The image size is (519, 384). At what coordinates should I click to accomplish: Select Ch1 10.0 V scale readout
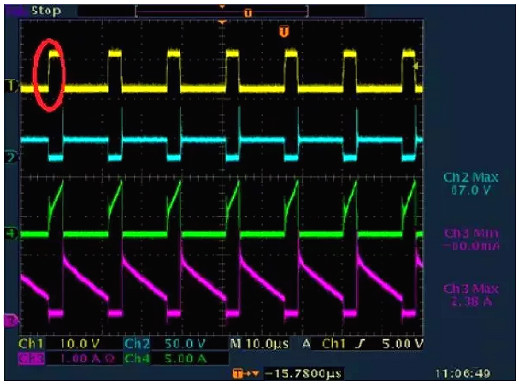(x=59, y=344)
